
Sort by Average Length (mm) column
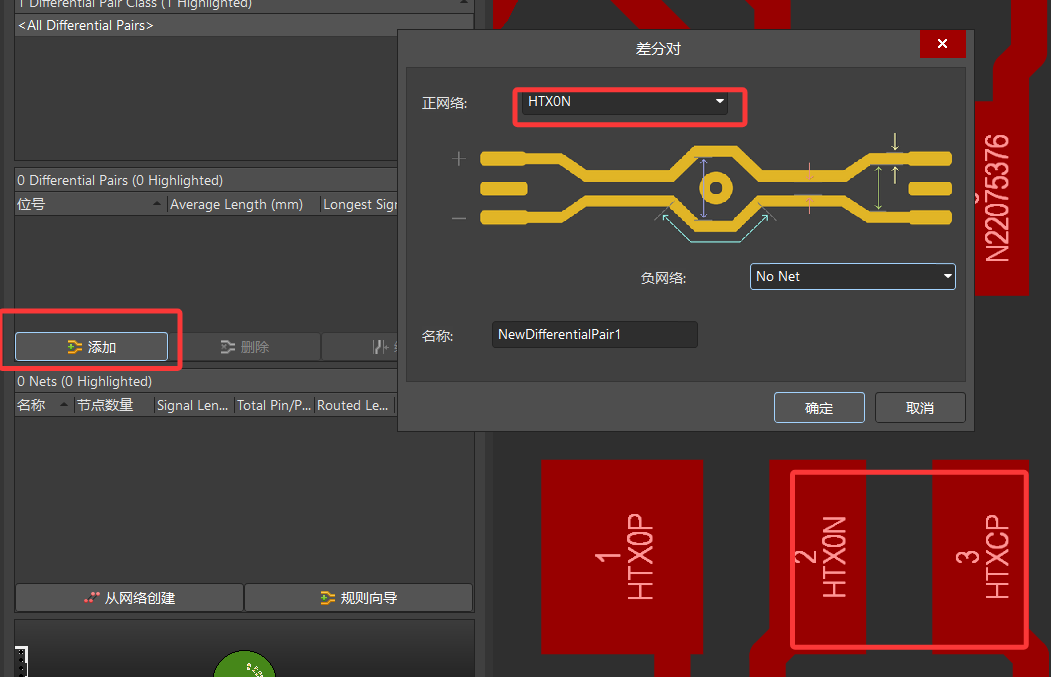coord(243,204)
